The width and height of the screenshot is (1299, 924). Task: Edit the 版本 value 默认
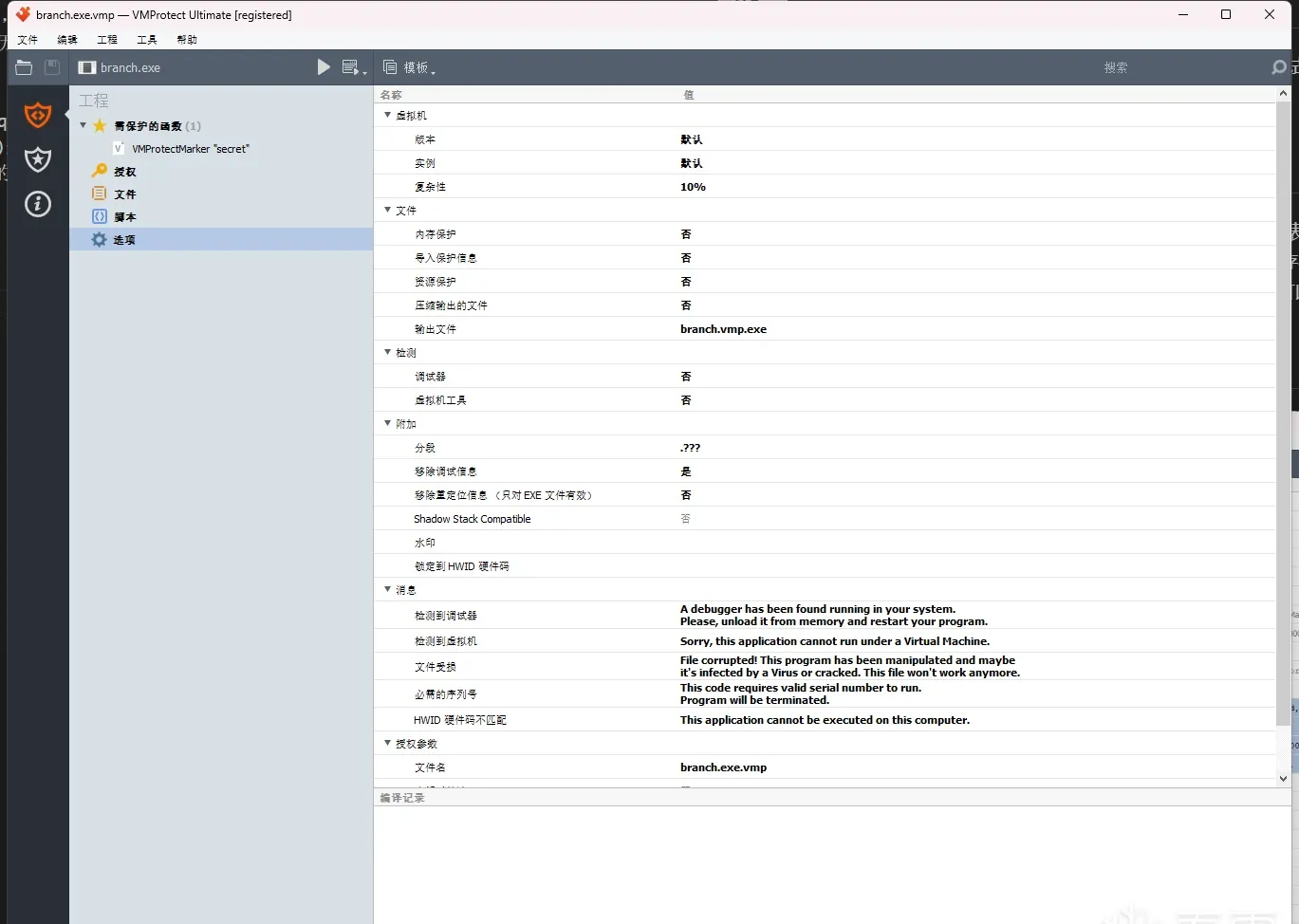tap(692, 139)
